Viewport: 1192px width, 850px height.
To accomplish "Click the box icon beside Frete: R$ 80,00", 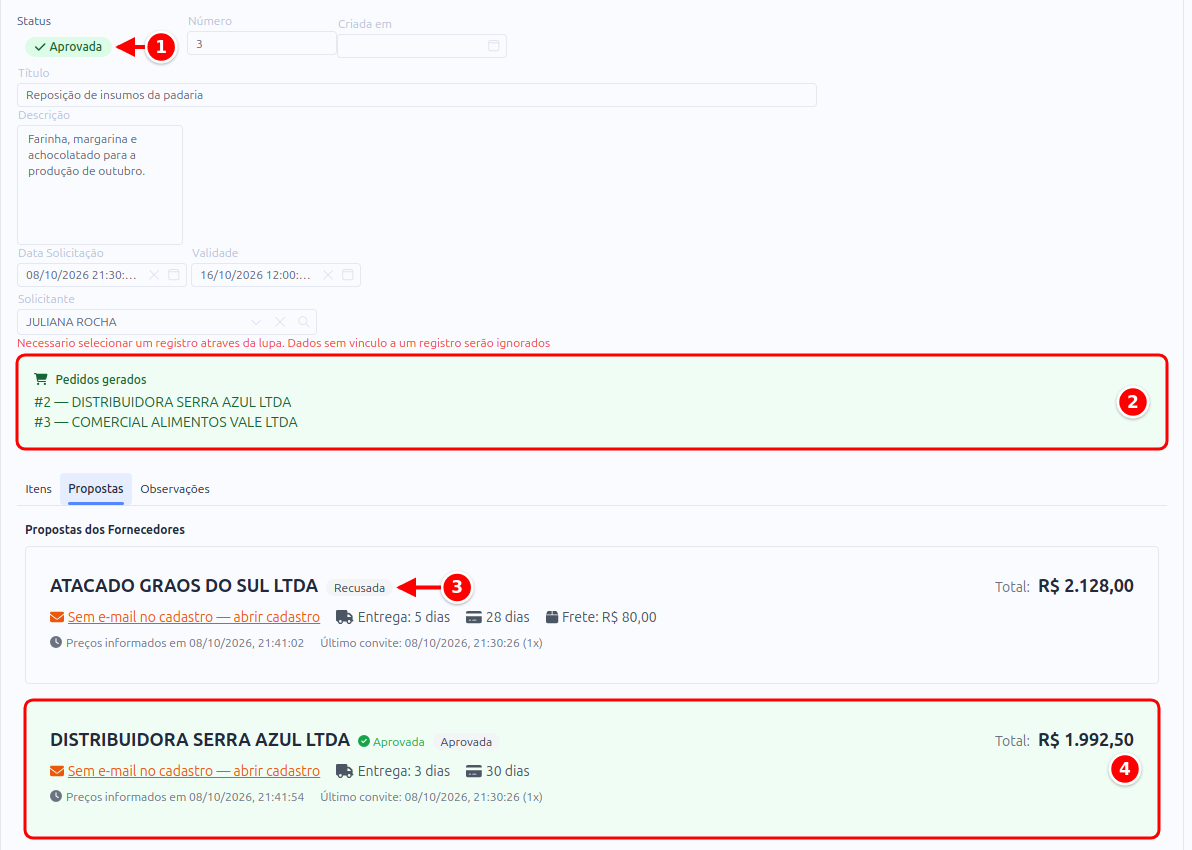I will tap(552, 617).
